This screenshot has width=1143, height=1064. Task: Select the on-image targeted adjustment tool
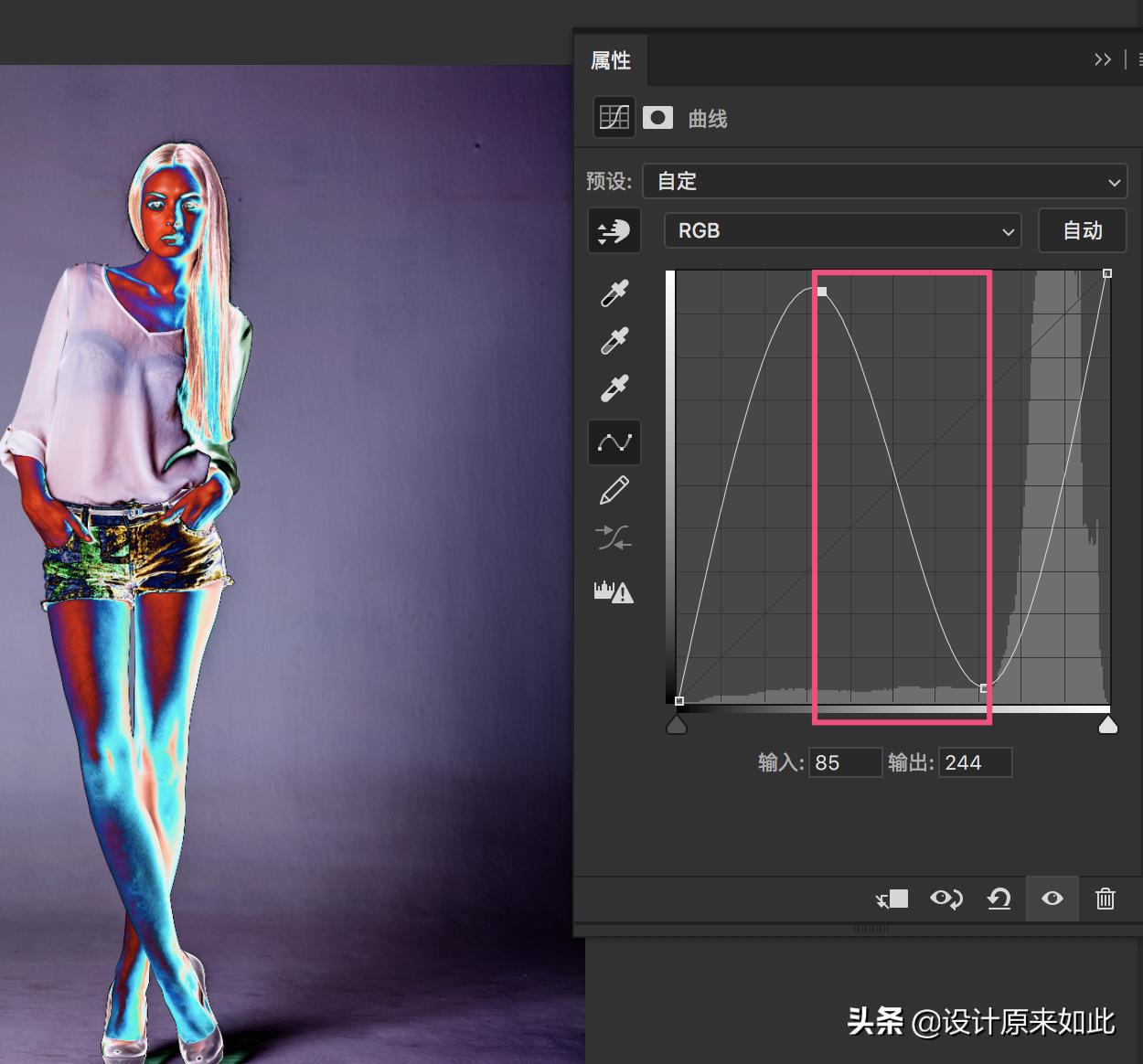coord(614,230)
